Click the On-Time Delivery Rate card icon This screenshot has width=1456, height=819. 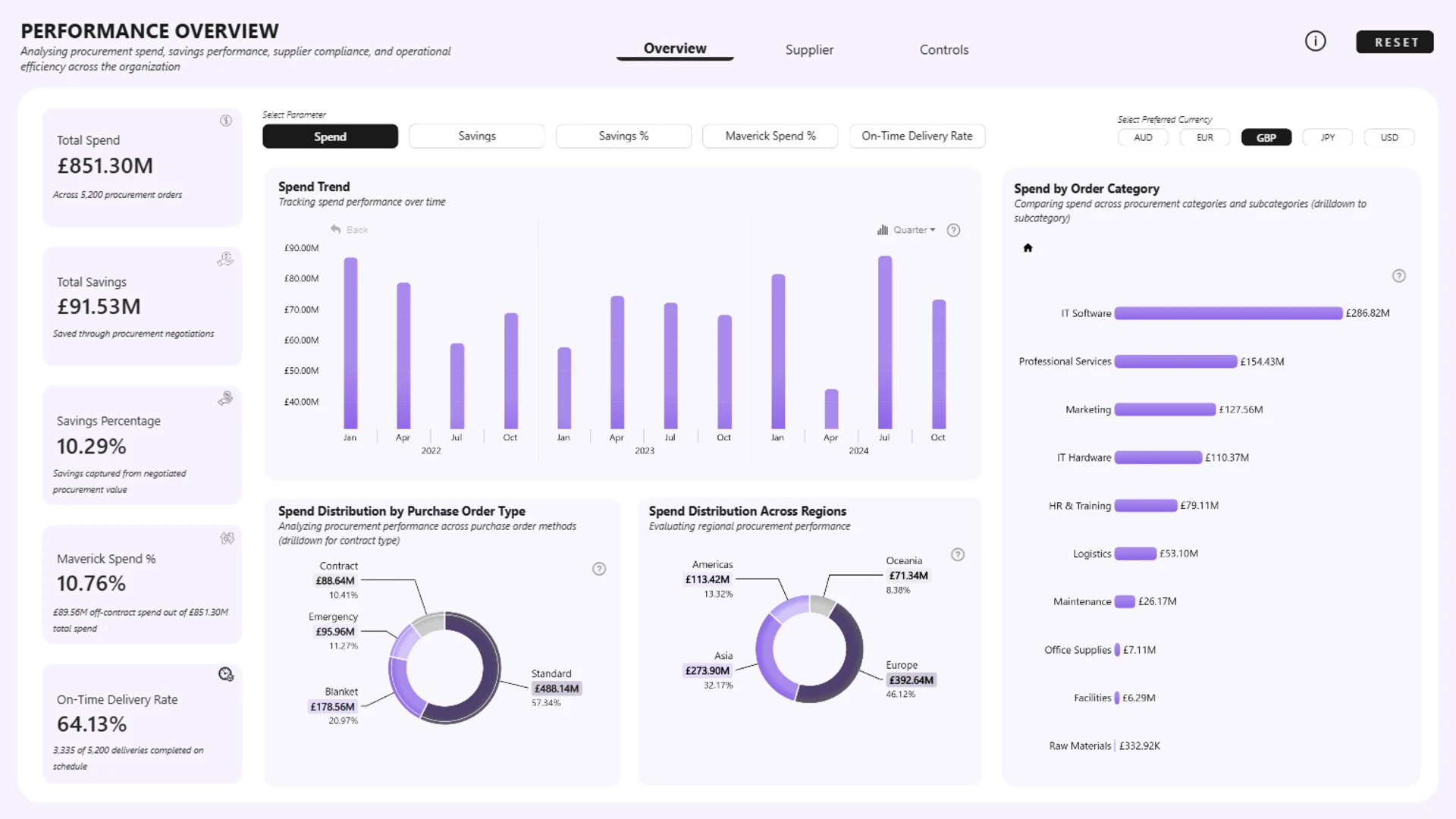click(226, 674)
